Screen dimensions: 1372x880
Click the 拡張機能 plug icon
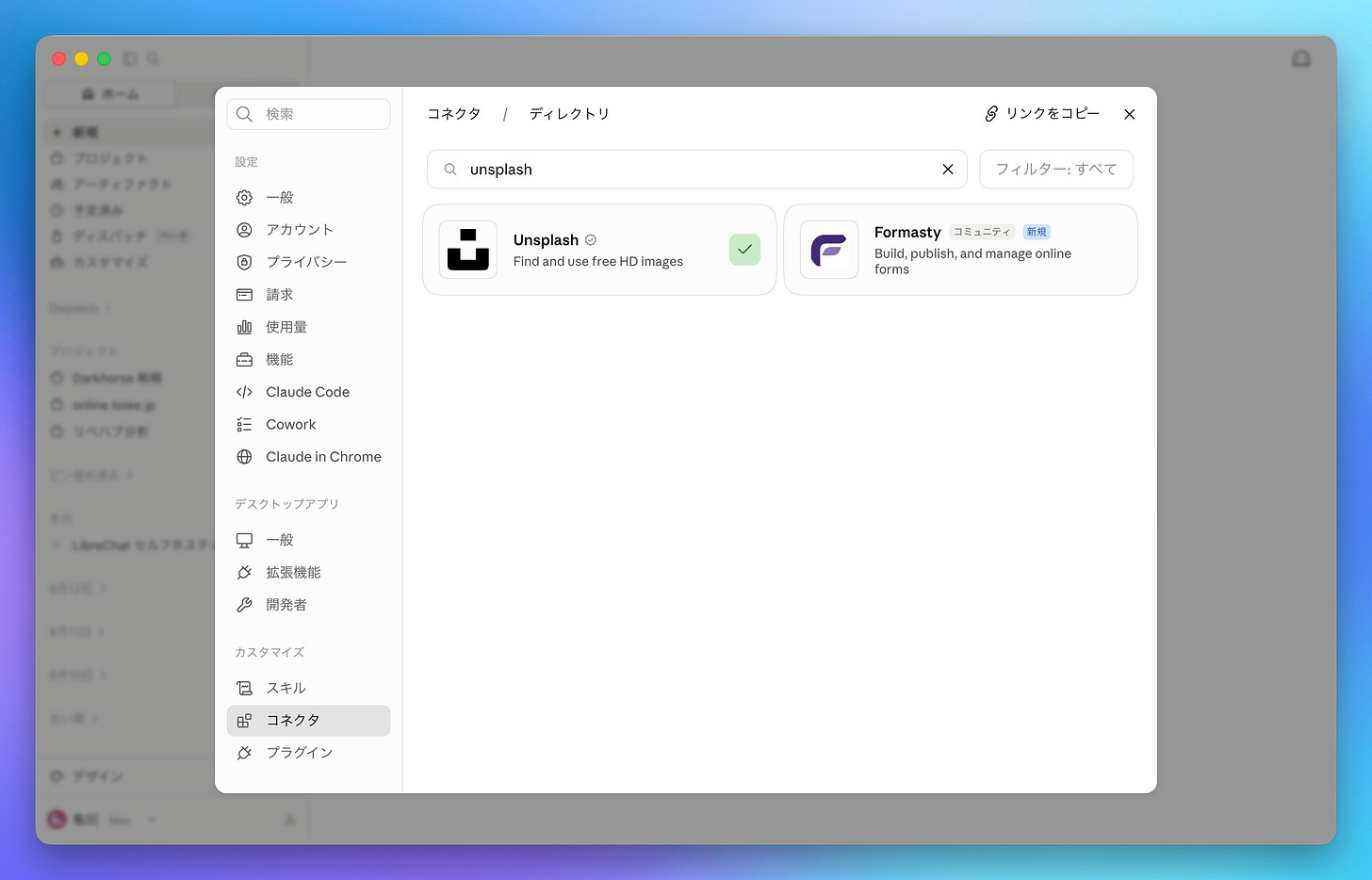click(x=244, y=573)
